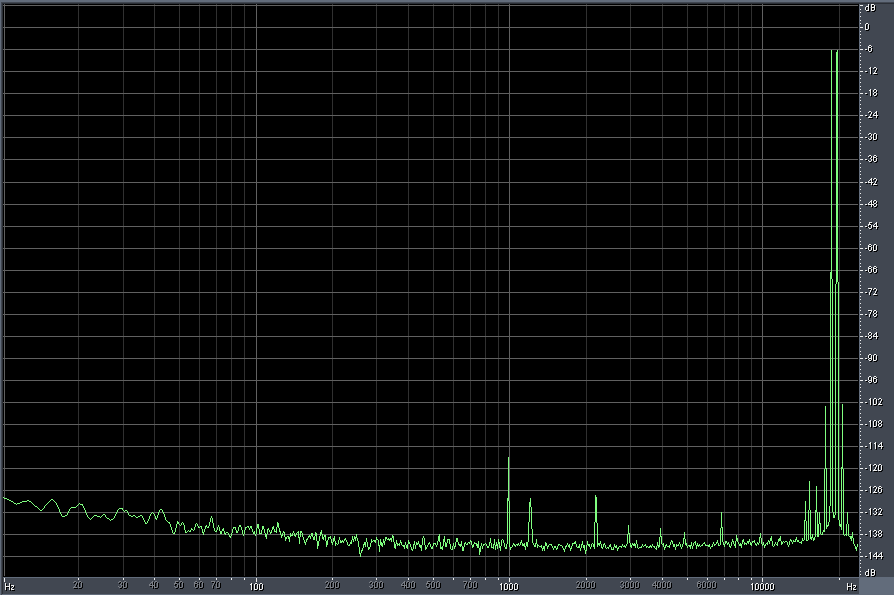Click the -60 dB scale label
The width and height of the screenshot is (894, 595).
point(871,248)
